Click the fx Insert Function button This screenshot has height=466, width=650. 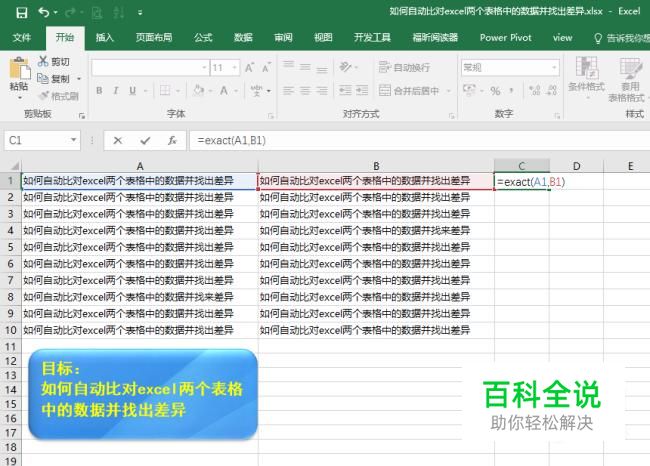[172, 141]
